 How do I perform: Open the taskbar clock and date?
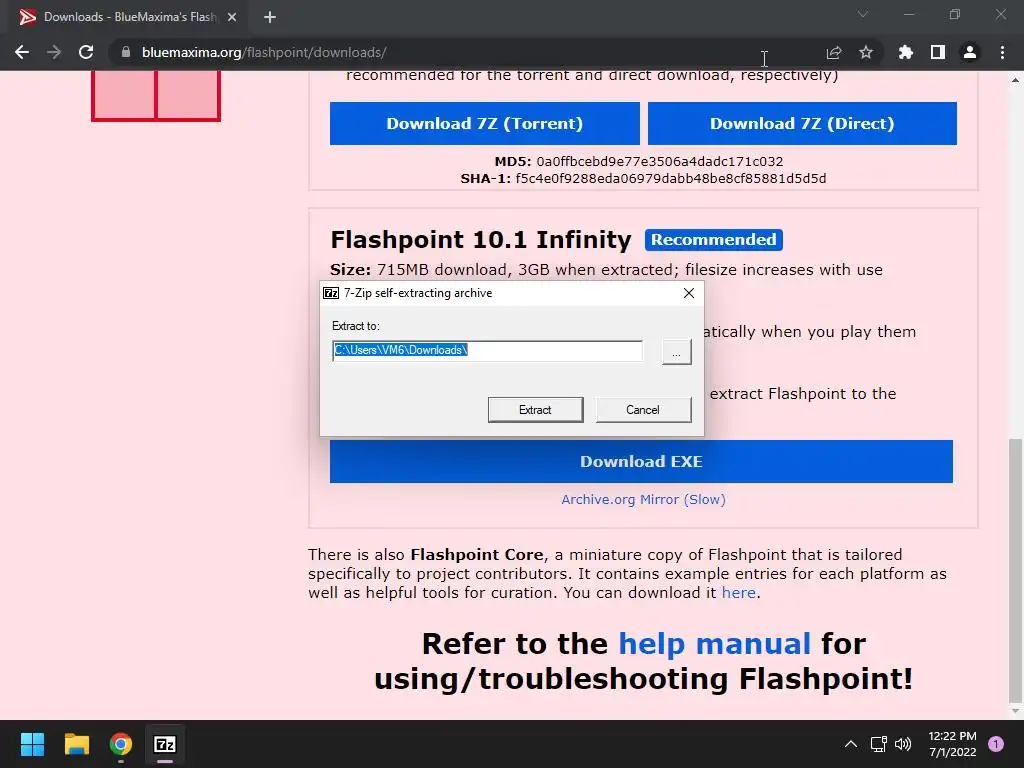[952, 744]
